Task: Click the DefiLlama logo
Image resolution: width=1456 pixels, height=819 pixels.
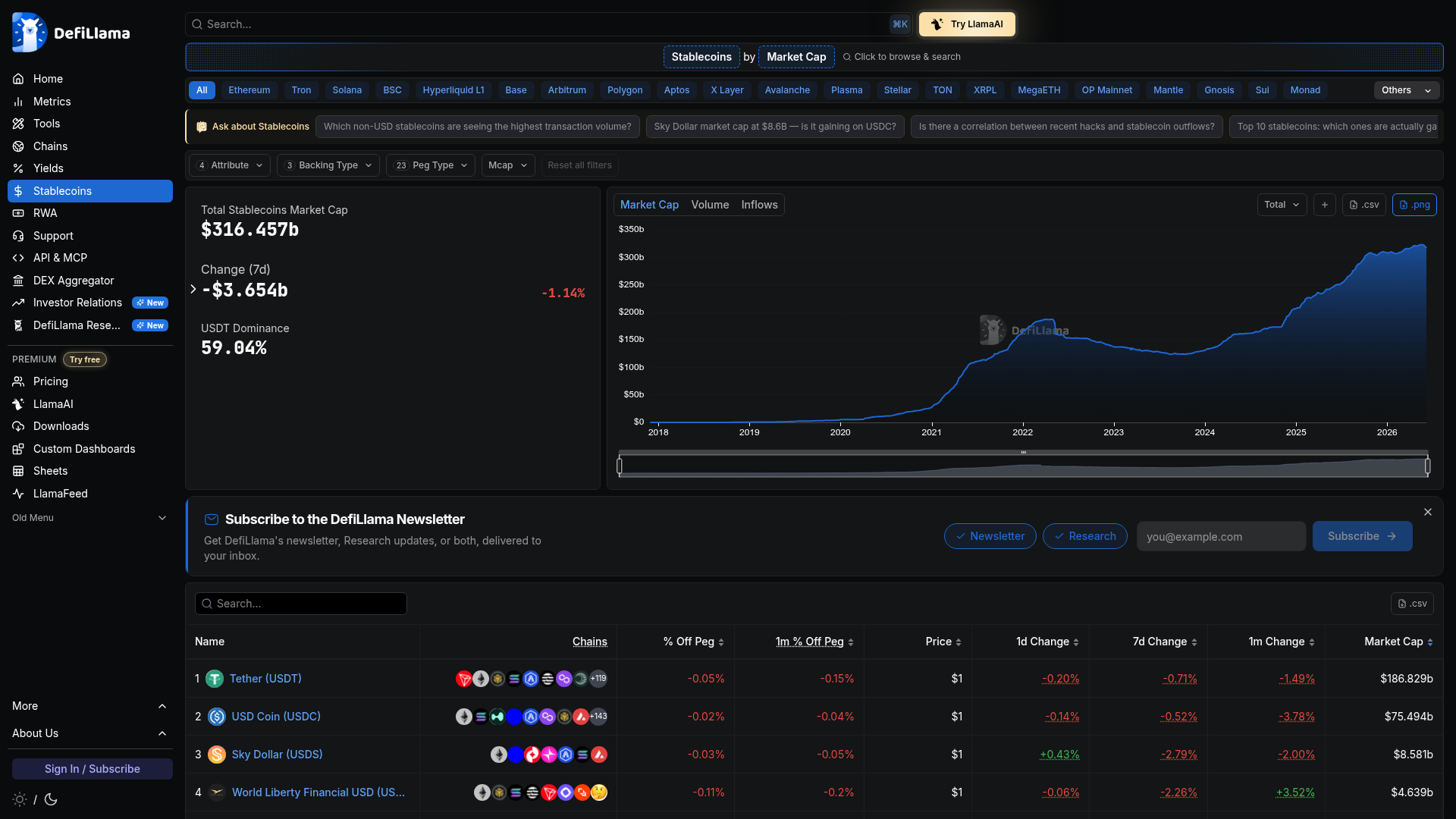Action: 71,33
